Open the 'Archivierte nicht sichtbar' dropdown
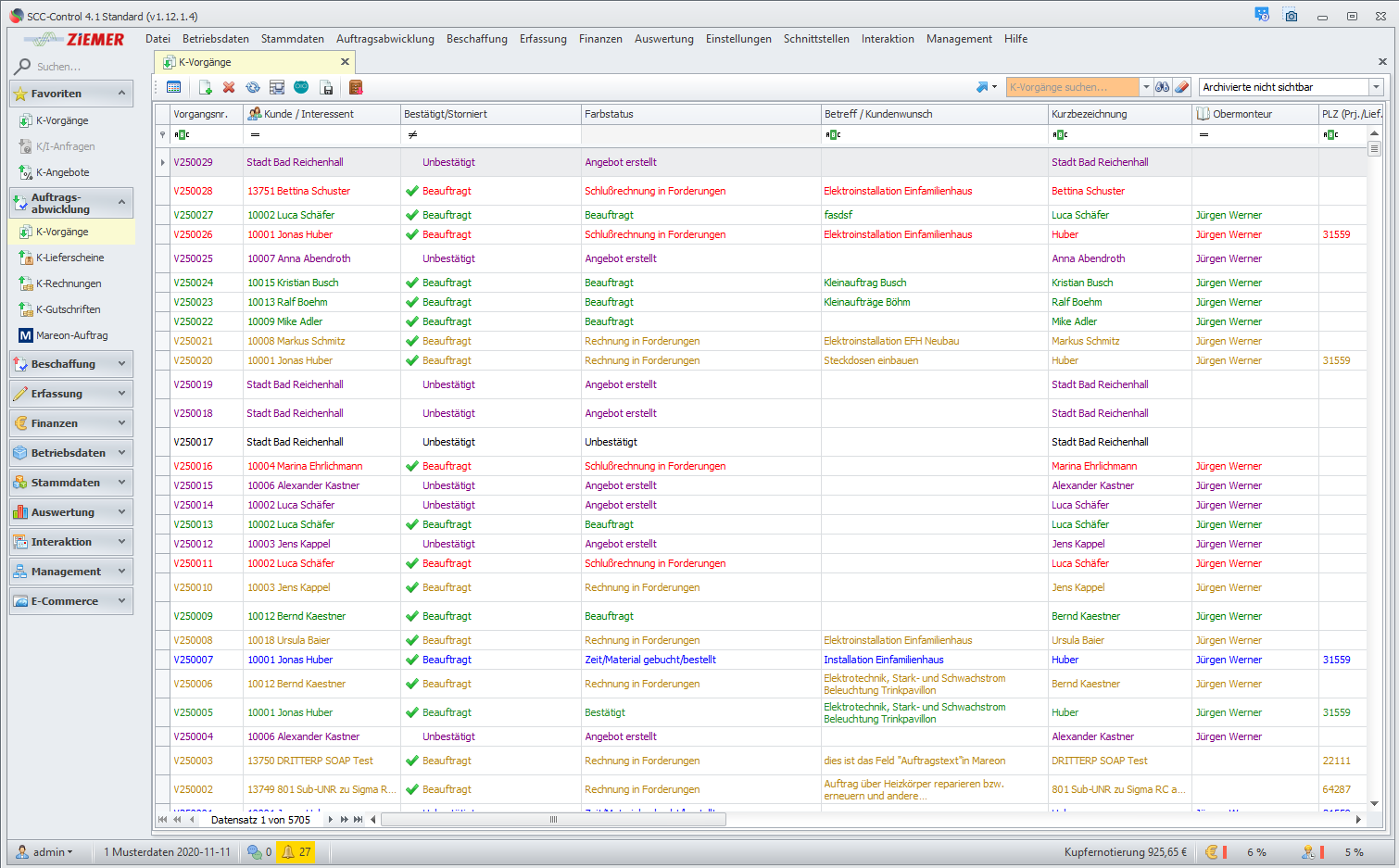The image size is (1399, 868). coord(1376,87)
